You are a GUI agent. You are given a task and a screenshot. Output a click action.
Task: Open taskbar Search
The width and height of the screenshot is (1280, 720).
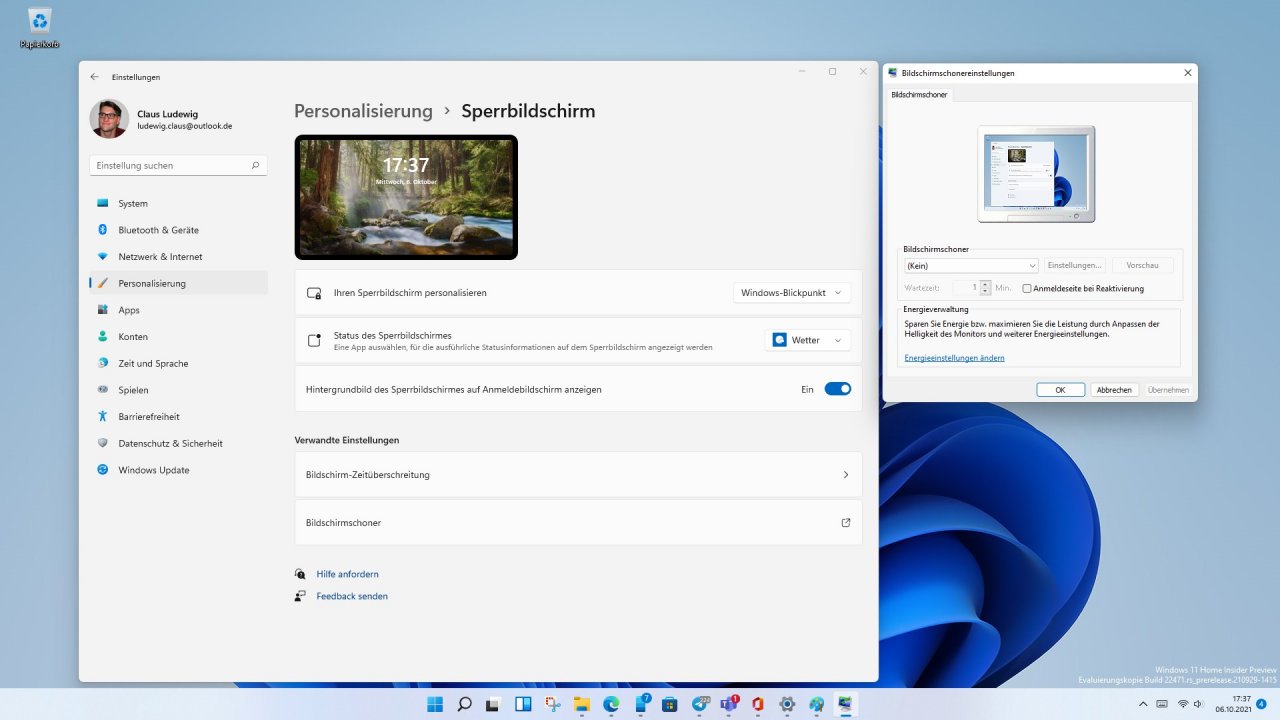464,704
